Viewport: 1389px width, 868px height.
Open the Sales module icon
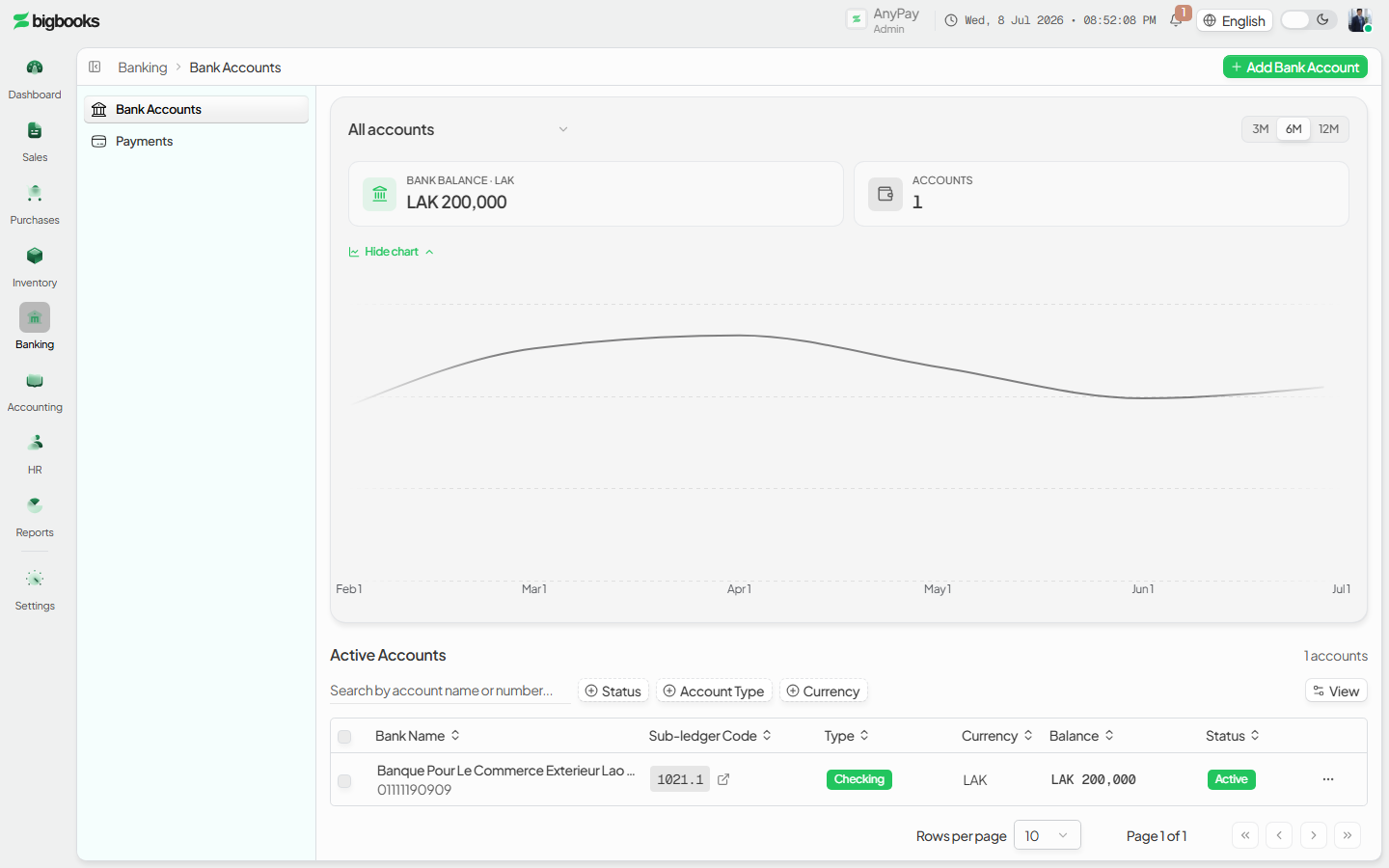pos(35,130)
